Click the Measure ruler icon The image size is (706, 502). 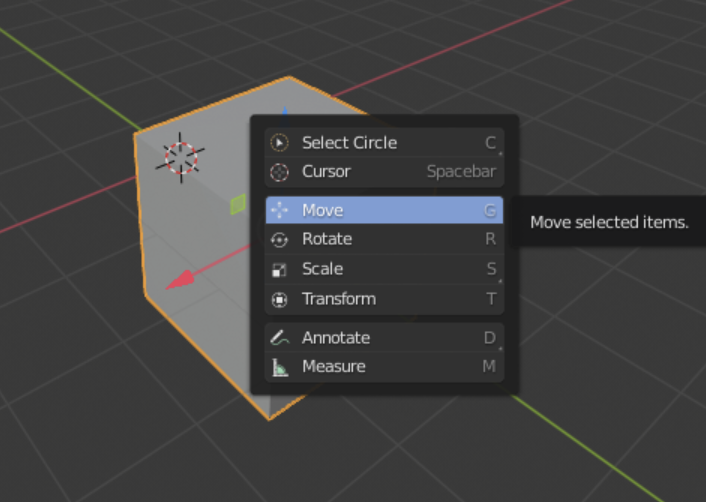tap(280, 367)
